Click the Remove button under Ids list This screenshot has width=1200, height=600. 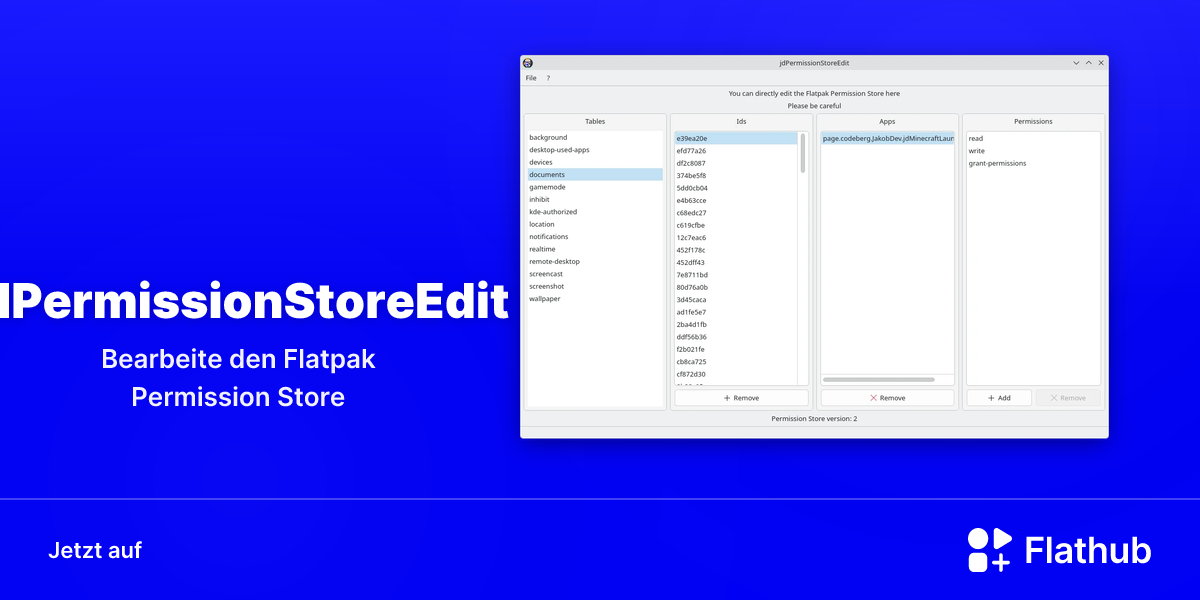tap(741, 398)
